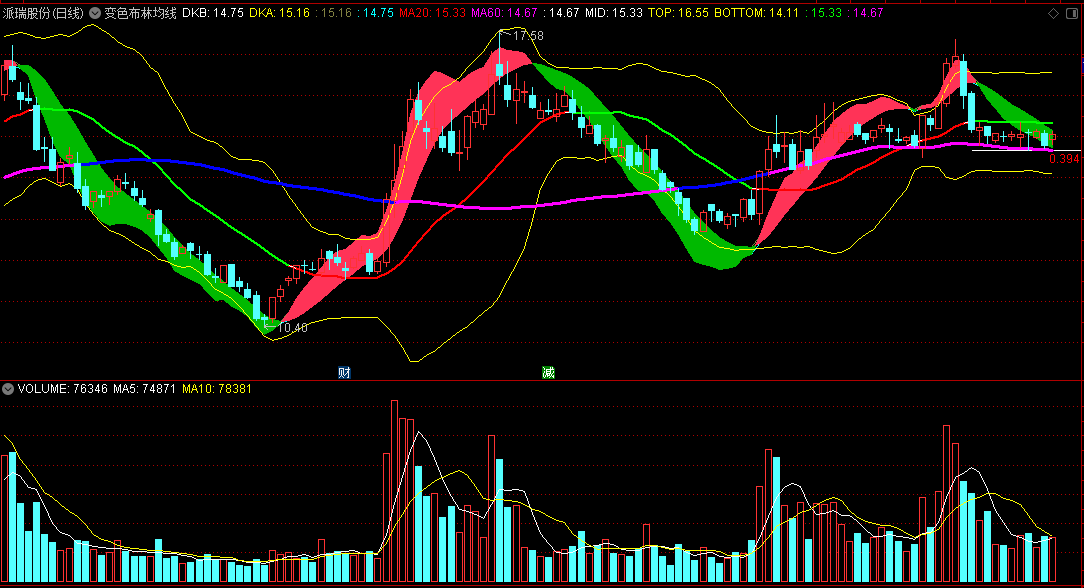Click the volume MA10: 78381 label
Image resolution: width=1084 pixels, height=588 pixels.
(x=216, y=389)
